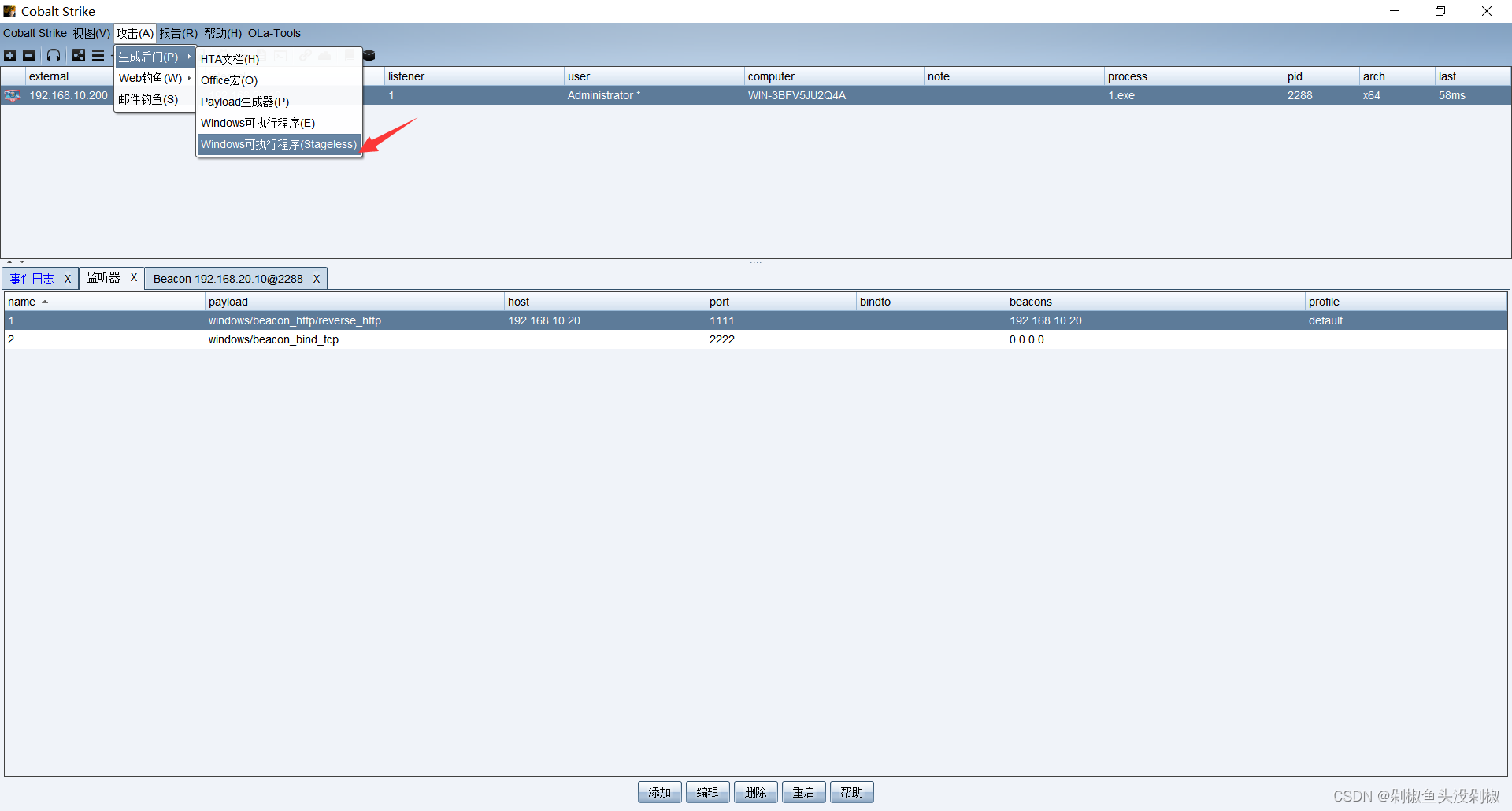Image resolution: width=1512 pixels, height=811 pixels.
Task: Click the 帮助 button at bottom
Action: point(852,792)
